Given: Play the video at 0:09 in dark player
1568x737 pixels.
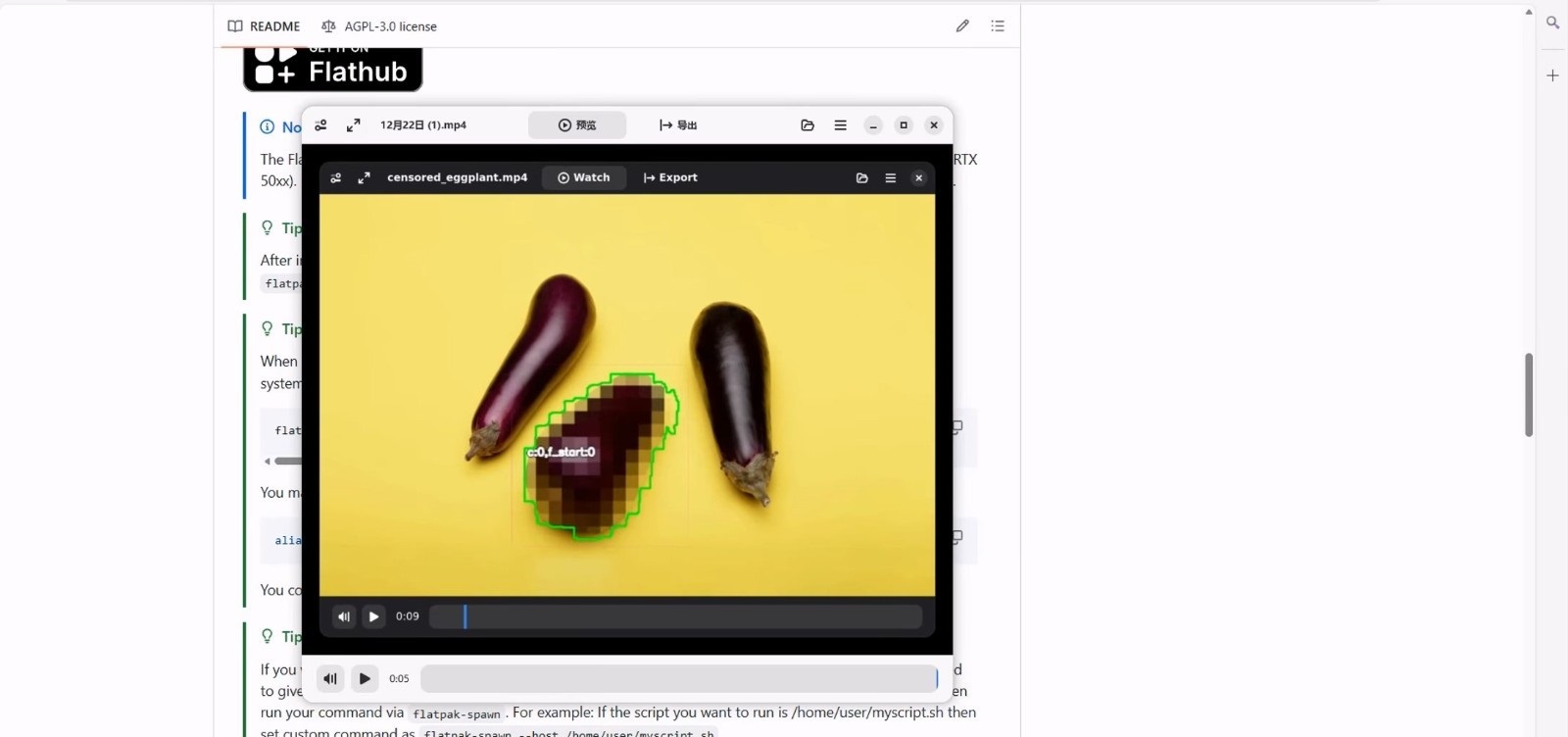Looking at the screenshot, I should (x=373, y=616).
